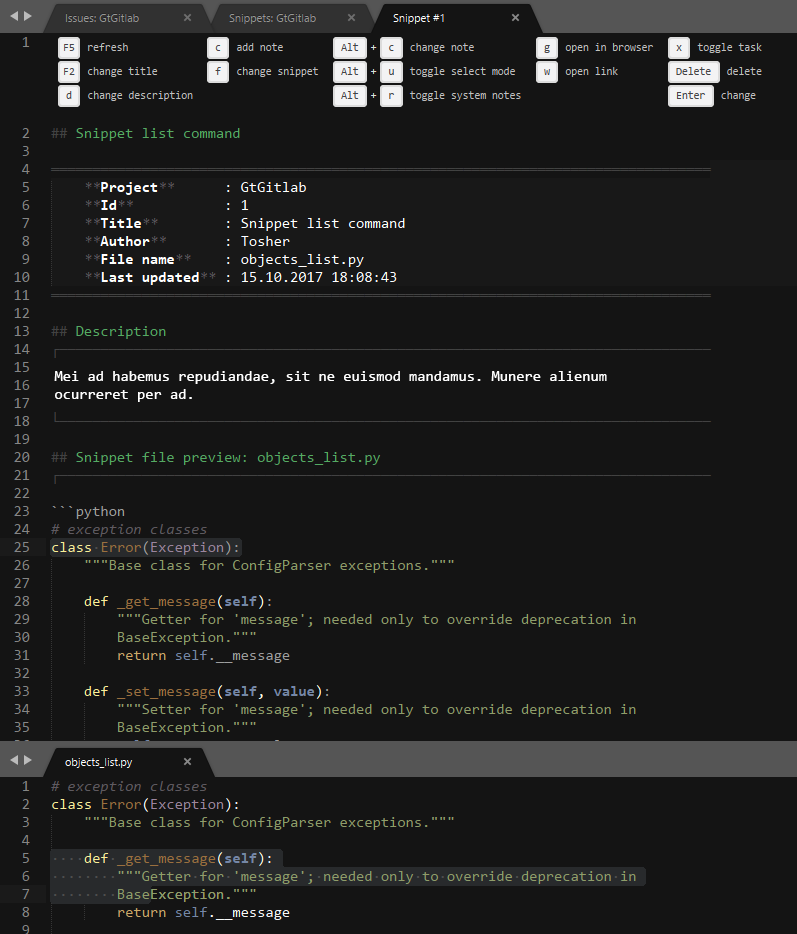
Task: Close the Issues: GtGitlab tab
Action: tap(187, 18)
